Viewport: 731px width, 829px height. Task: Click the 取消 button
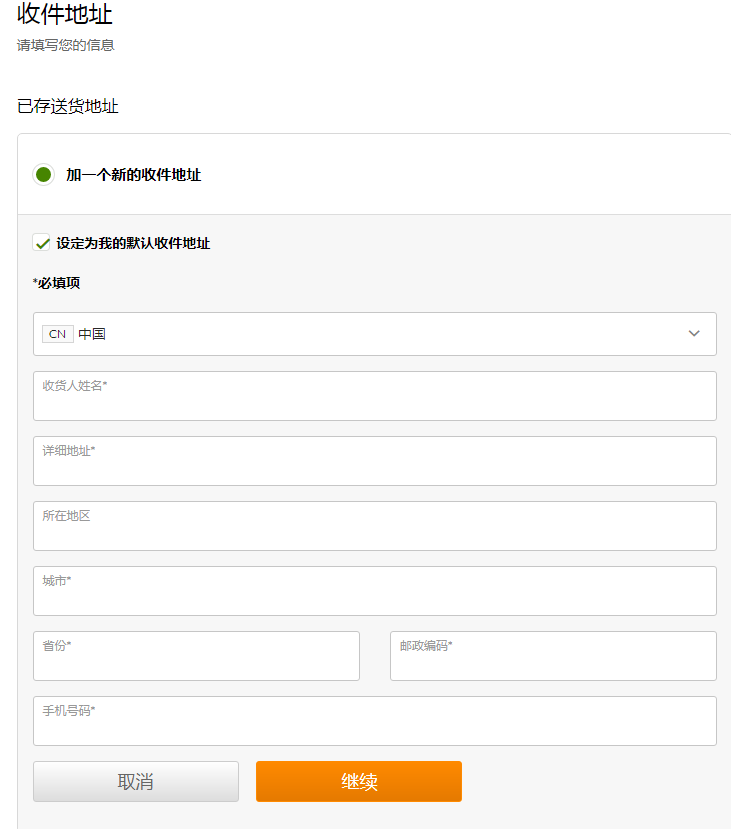coord(135,781)
